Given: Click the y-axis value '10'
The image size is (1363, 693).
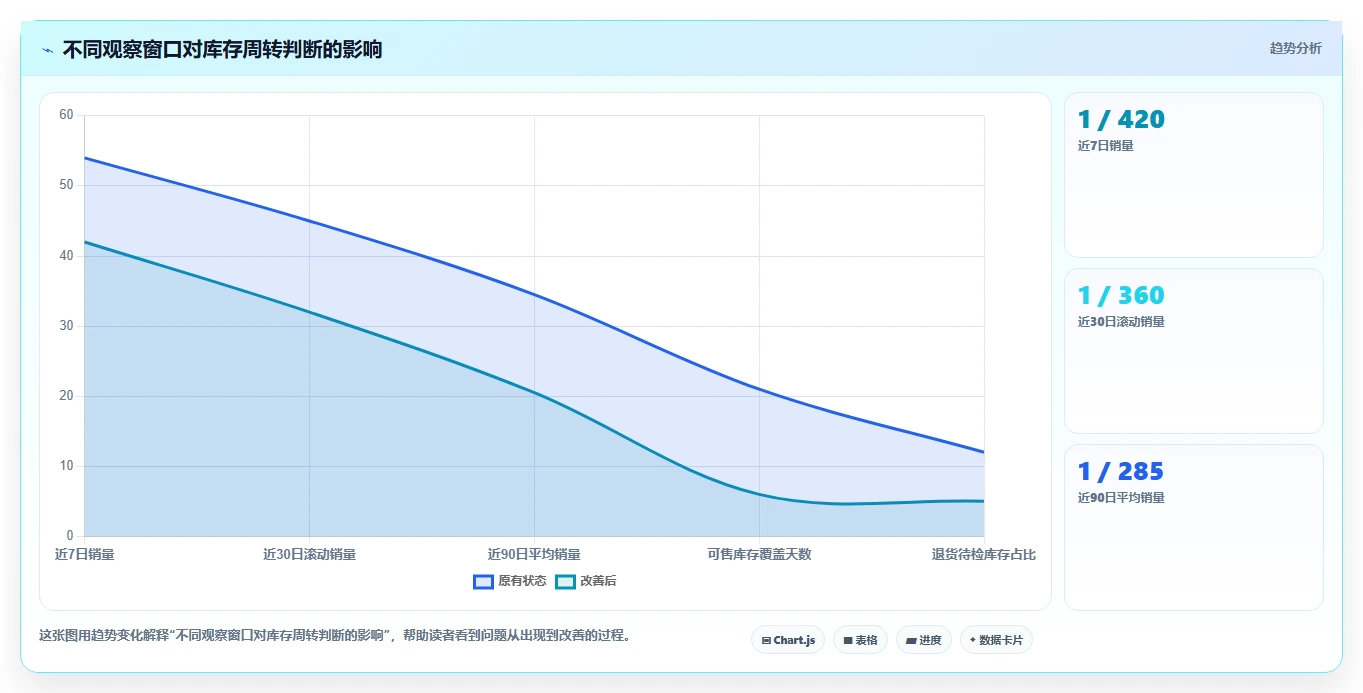Looking at the screenshot, I should coord(67,466).
